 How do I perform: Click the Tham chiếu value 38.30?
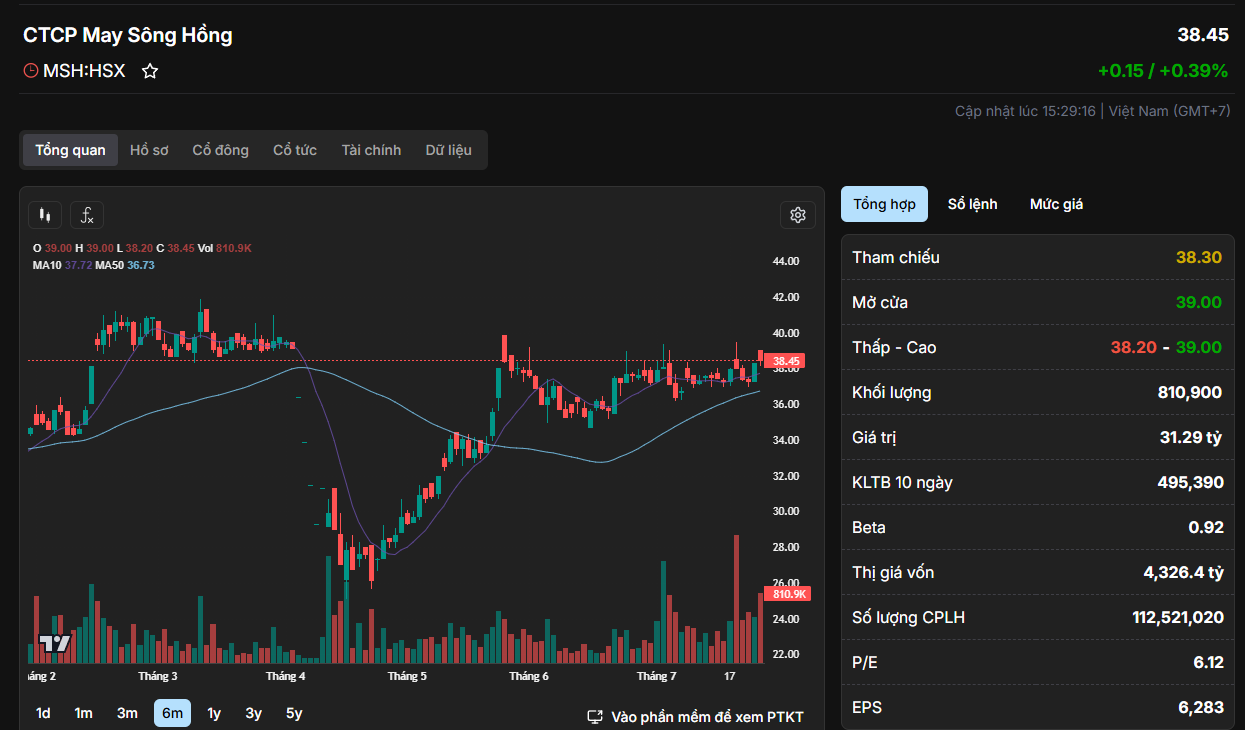1199,257
